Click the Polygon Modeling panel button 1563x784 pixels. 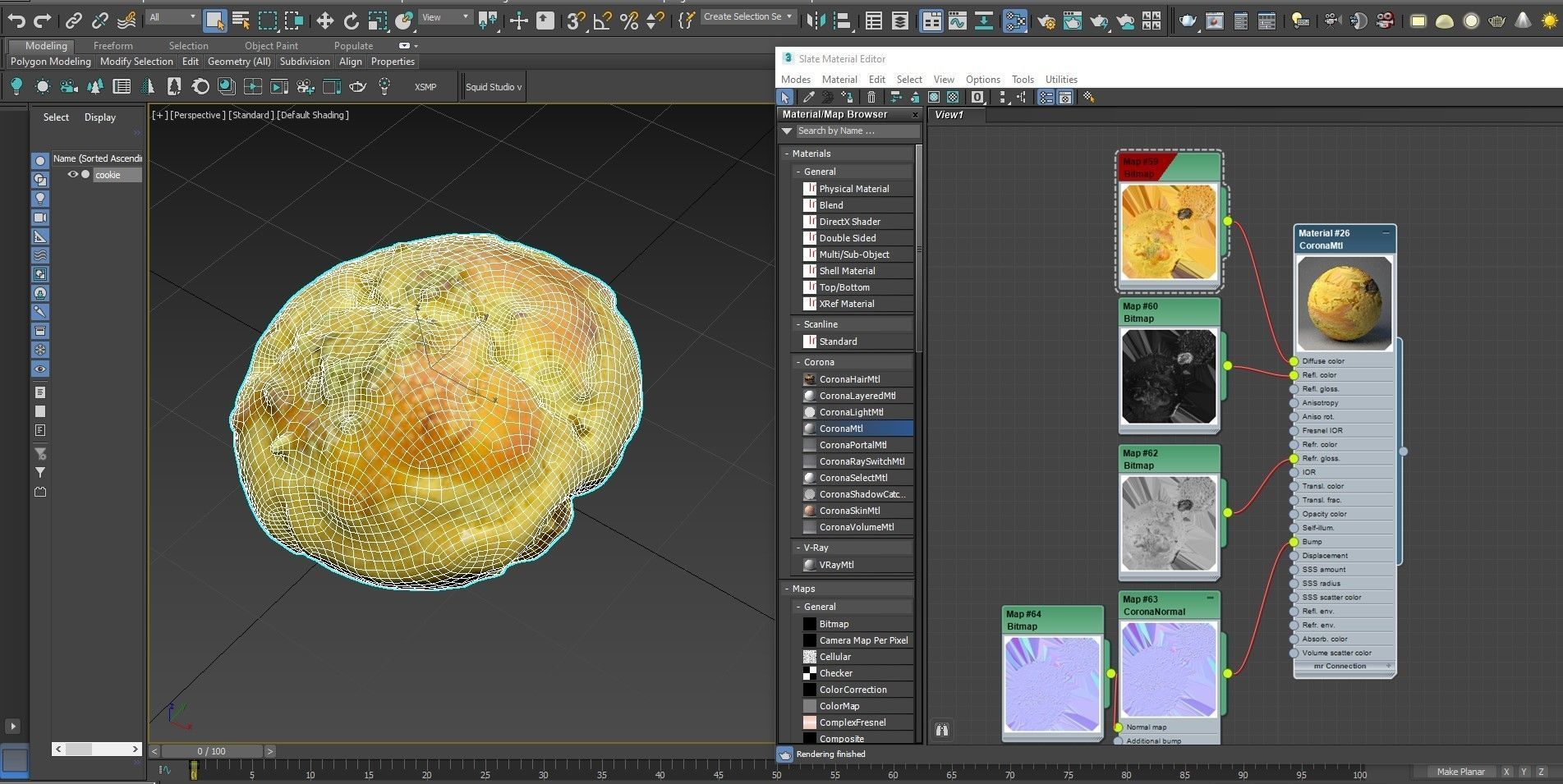[x=50, y=62]
